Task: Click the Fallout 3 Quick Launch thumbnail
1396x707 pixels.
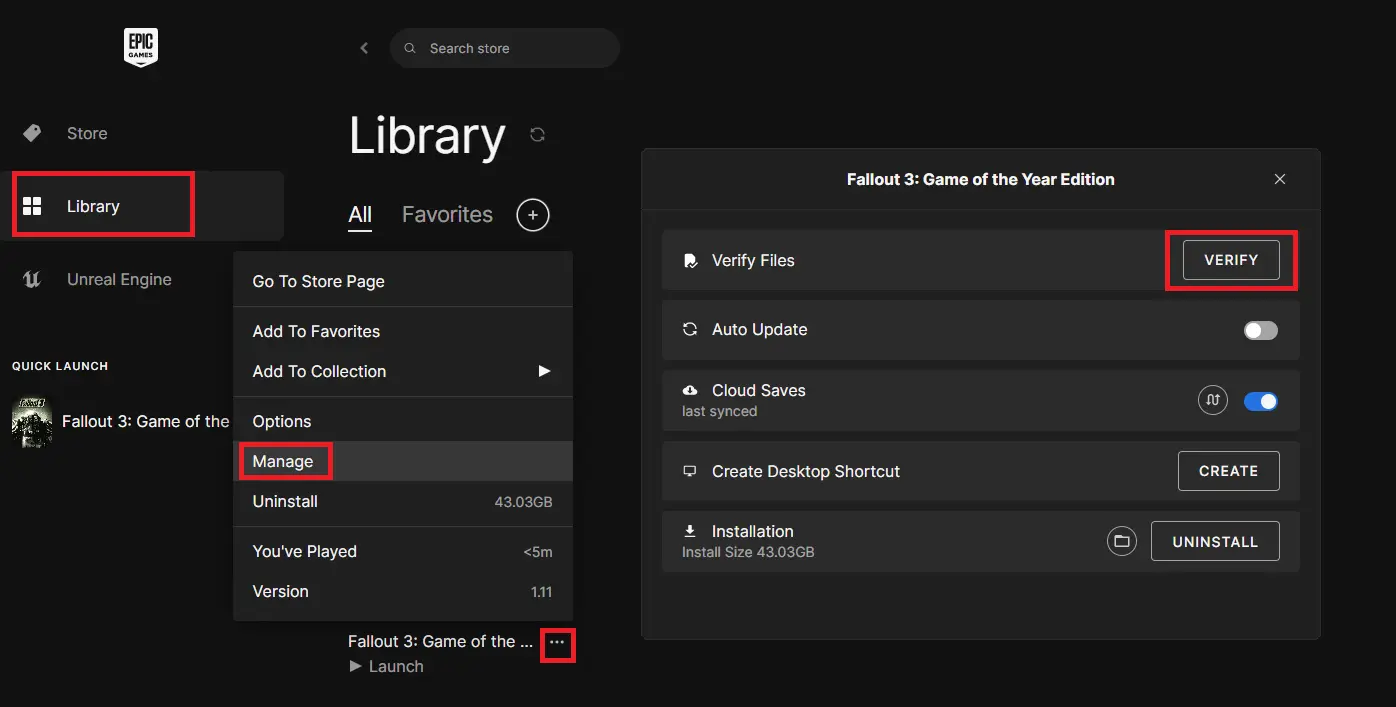Action: [x=32, y=422]
